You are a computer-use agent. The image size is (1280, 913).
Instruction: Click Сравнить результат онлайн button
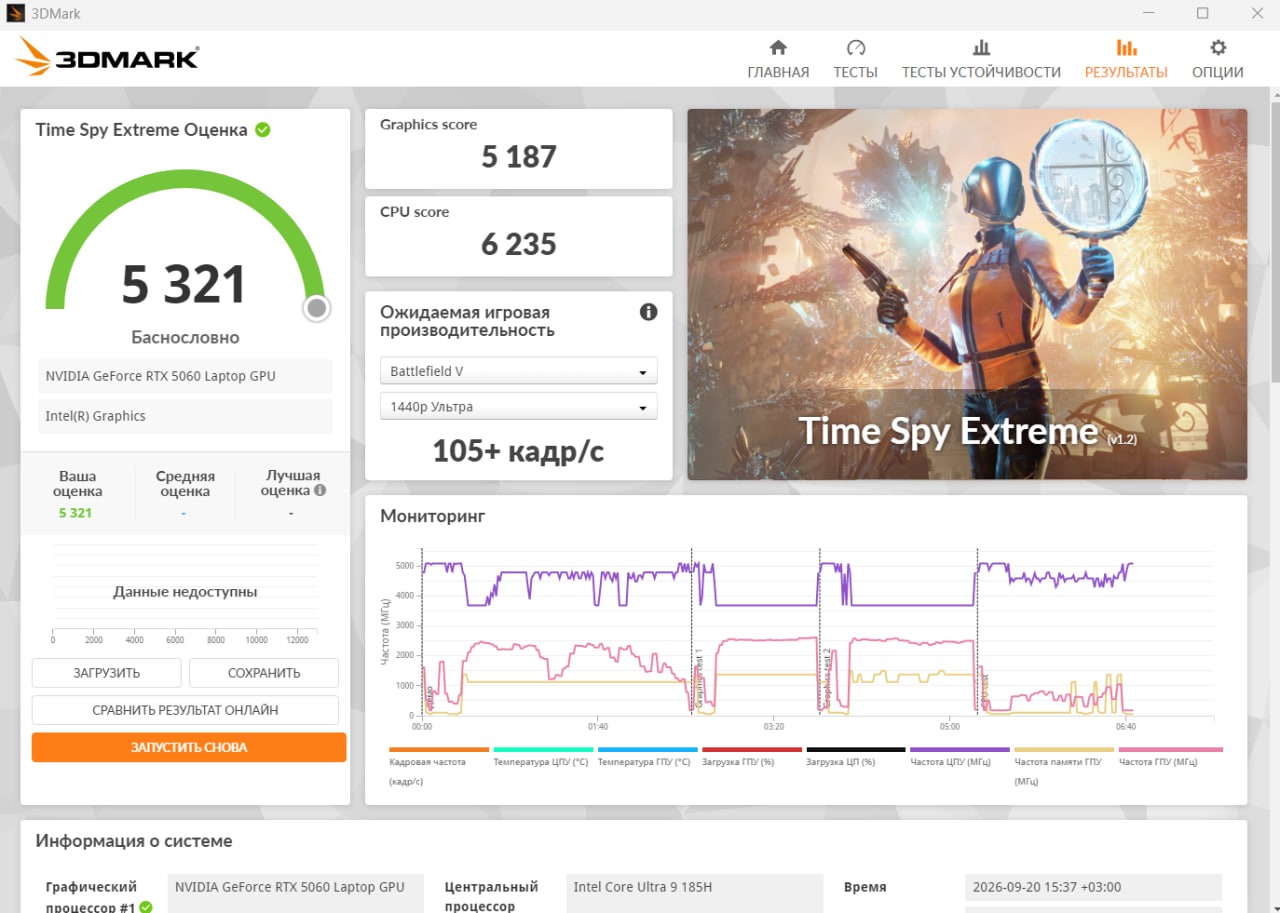click(185, 710)
